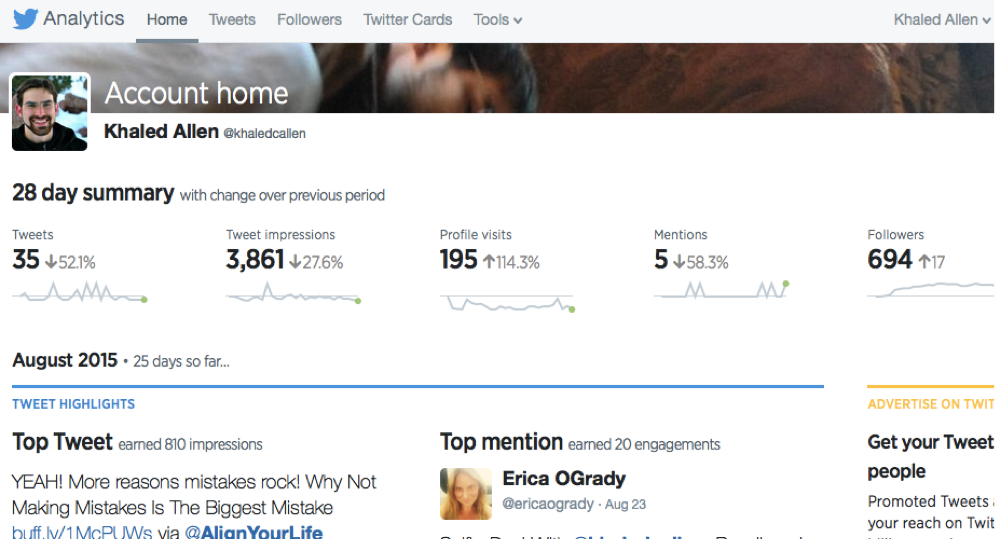Click the impressions down arrow 27.6% indicator

coord(316,262)
